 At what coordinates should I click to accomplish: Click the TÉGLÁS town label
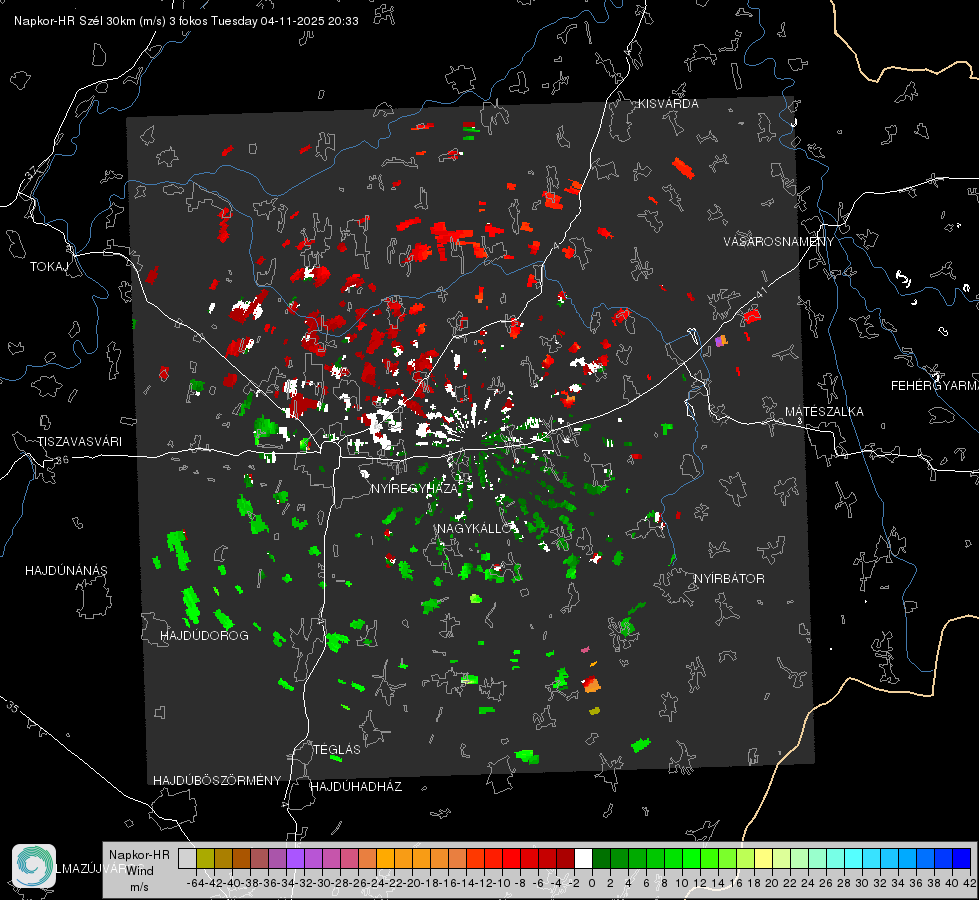tap(337, 750)
